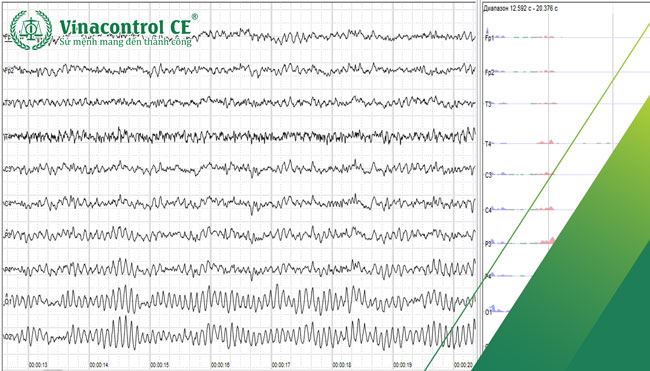Select the P4 channel label on the EEG trace
The image size is (650, 371).
[x=7, y=270]
